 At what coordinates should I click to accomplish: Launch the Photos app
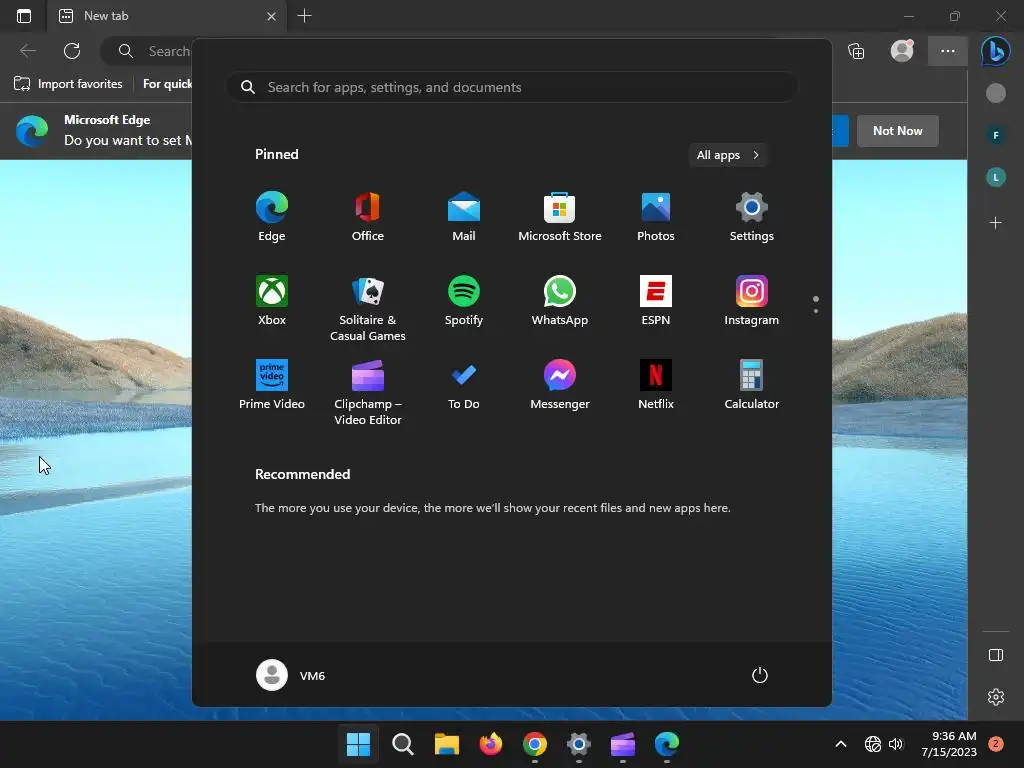point(656,217)
